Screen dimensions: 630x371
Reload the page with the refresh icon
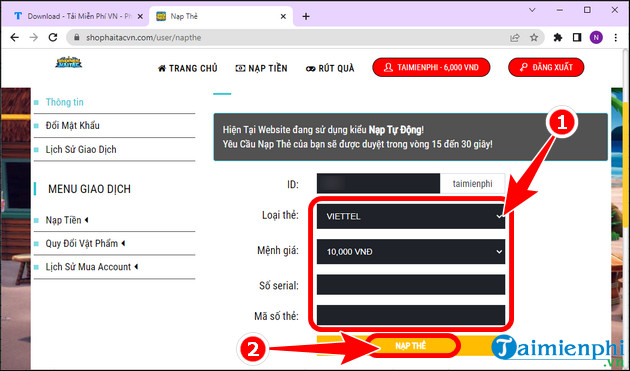[x=53, y=37]
